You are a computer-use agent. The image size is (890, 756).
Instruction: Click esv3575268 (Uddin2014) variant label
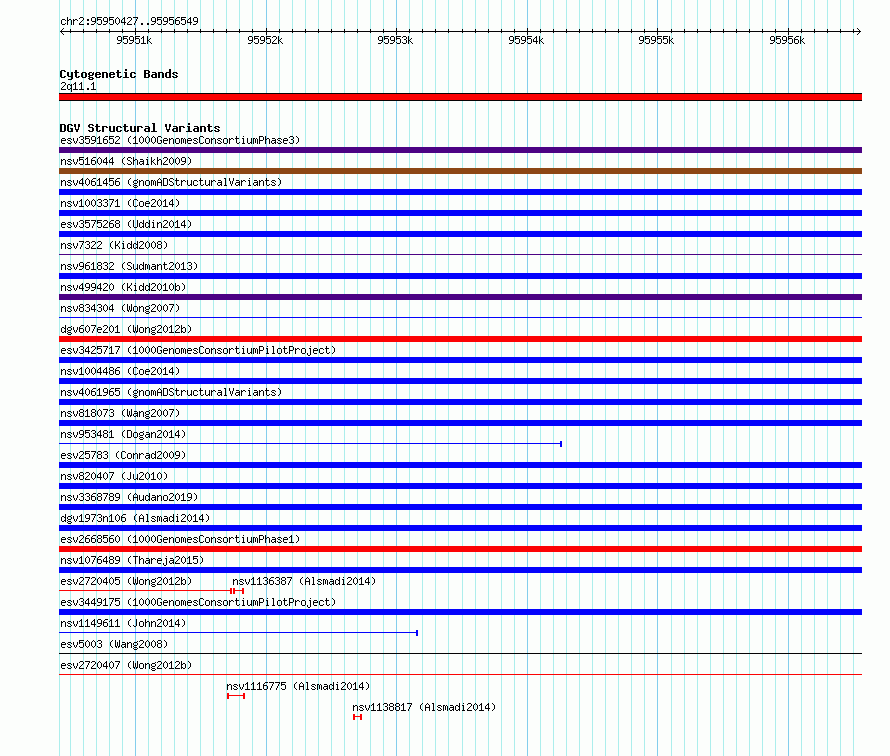[126, 224]
